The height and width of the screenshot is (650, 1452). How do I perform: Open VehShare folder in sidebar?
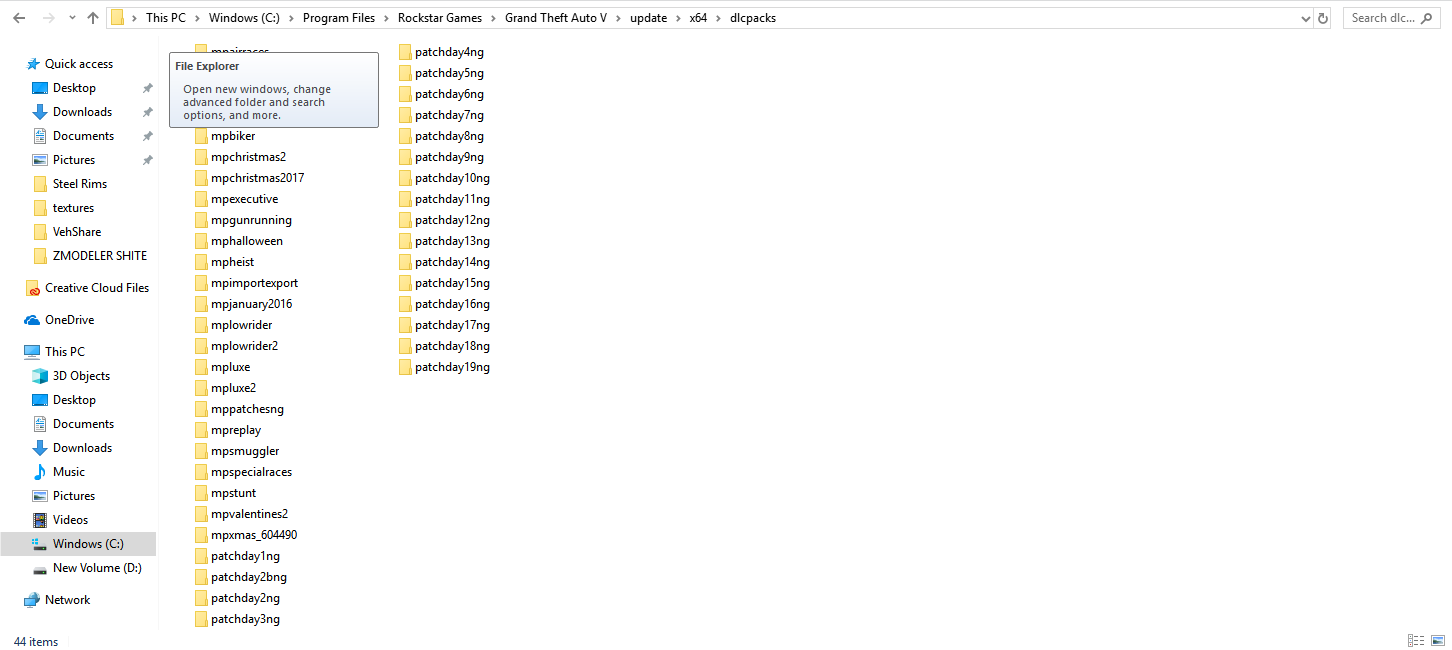click(77, 232)
